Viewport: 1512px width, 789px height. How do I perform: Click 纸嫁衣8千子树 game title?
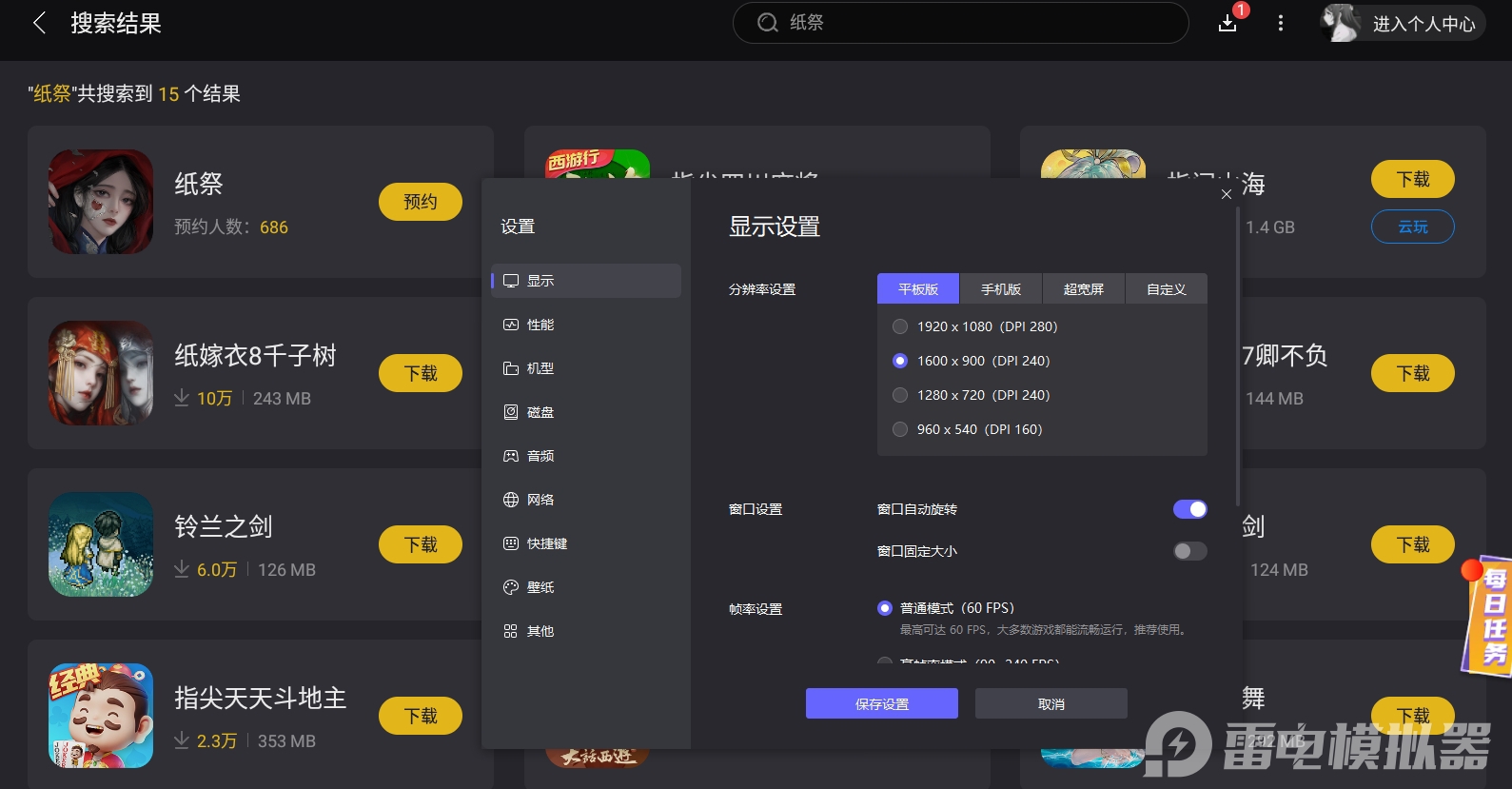pos(256,356)
